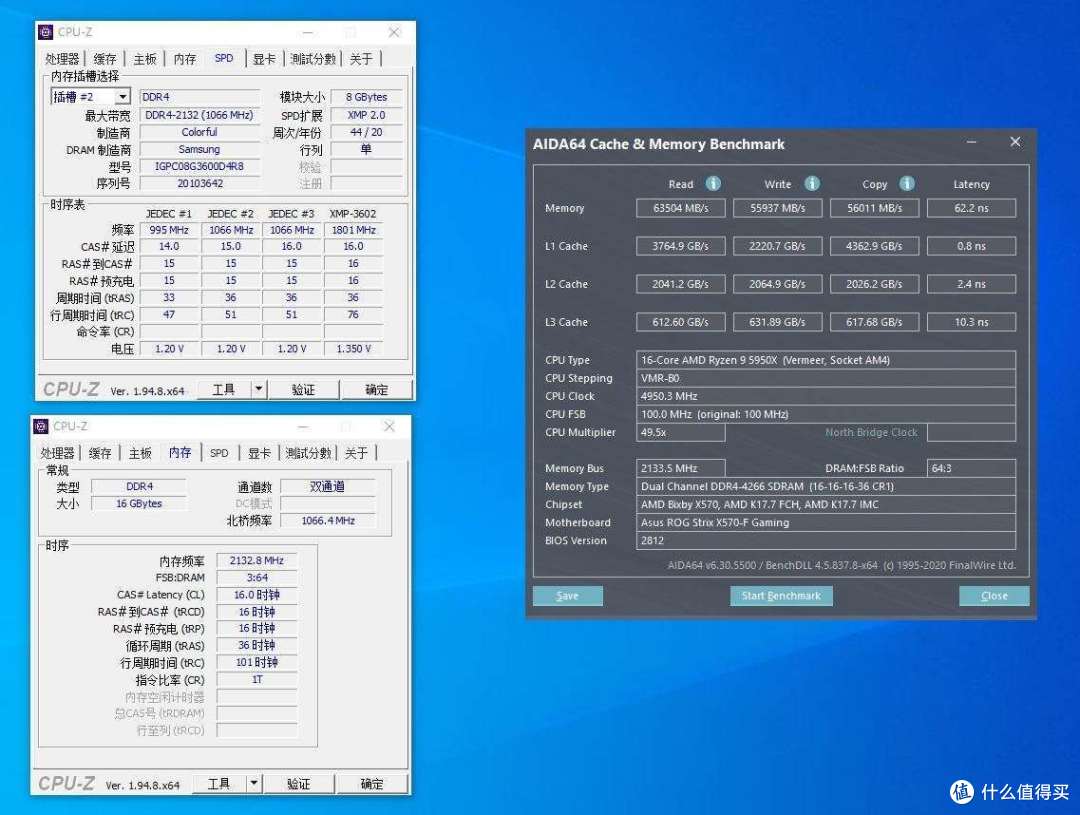This screenshot has height=815, width=1080.
Task: Switch to 处理器 tab in the upper CPU-Z window
Action: tap(62, 59)
